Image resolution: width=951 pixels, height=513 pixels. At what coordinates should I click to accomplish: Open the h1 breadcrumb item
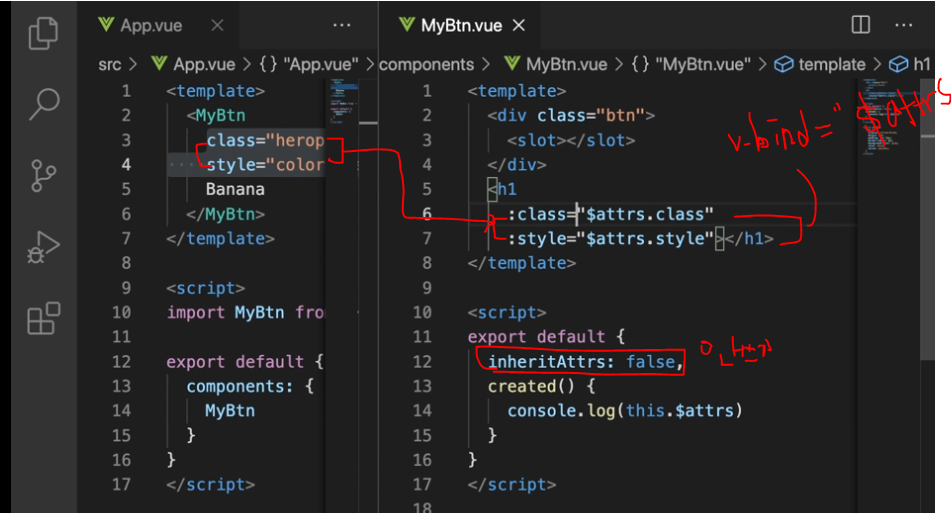coord(910,64)
